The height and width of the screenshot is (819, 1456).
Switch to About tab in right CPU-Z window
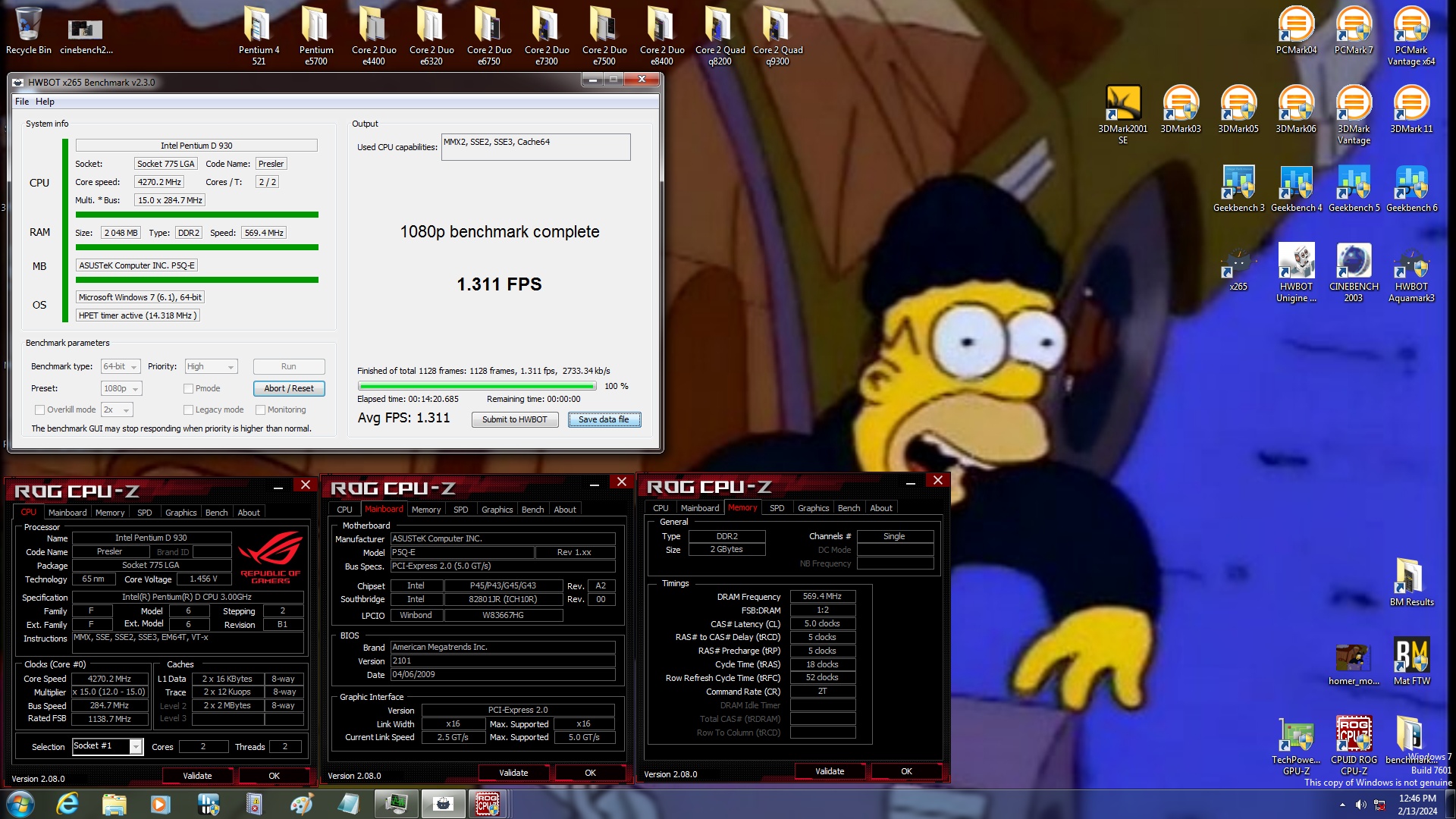pyautogui.click(x=880, y=508)
